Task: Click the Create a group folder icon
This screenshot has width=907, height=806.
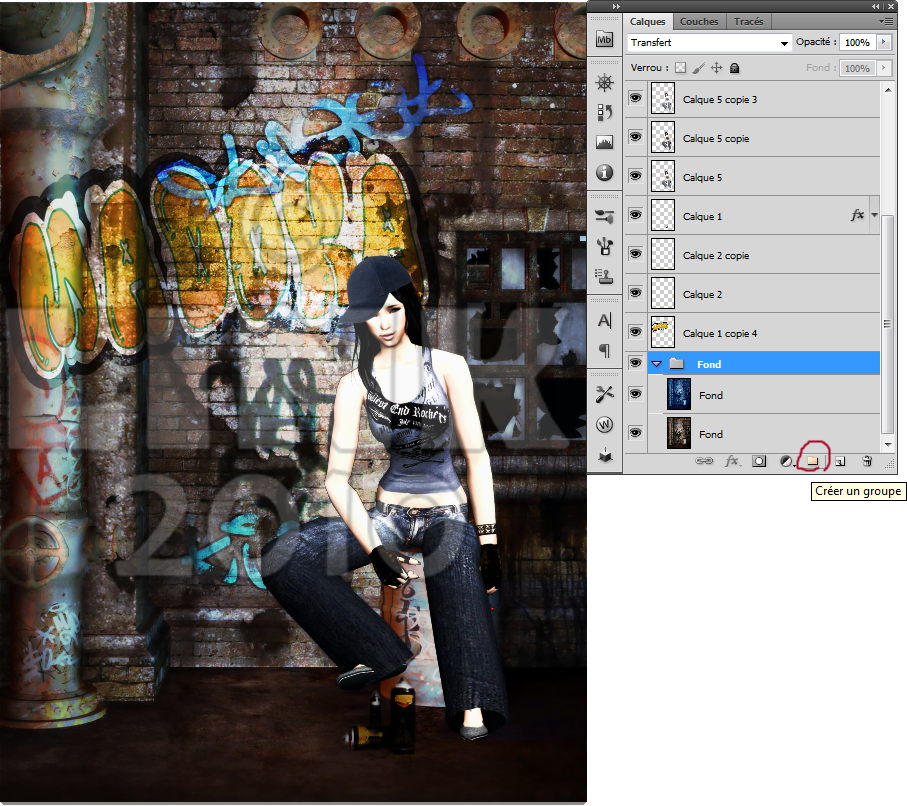Action: click(x=813, y=461)
